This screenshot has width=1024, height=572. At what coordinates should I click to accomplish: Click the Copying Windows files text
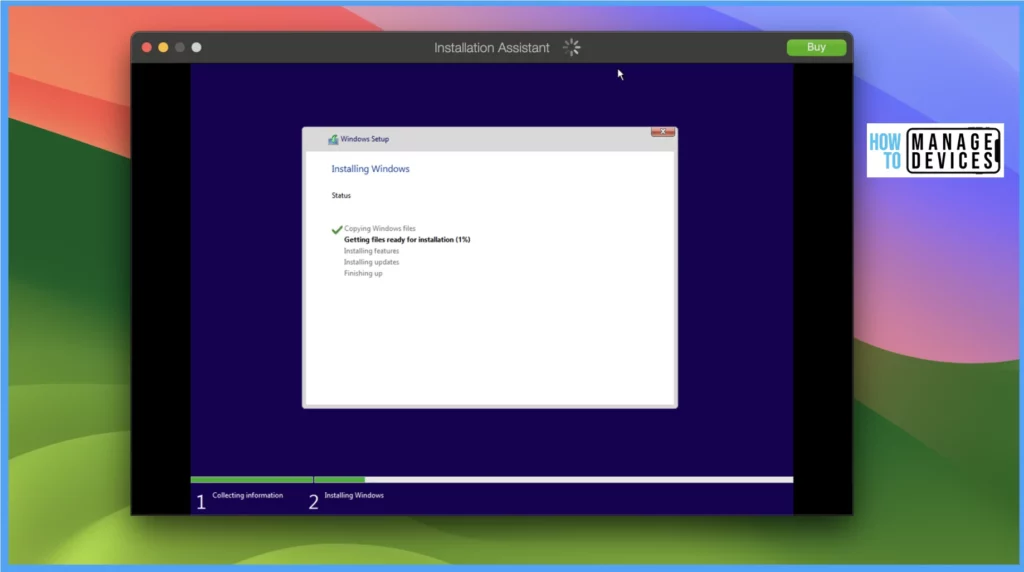[x=379, y=229]
